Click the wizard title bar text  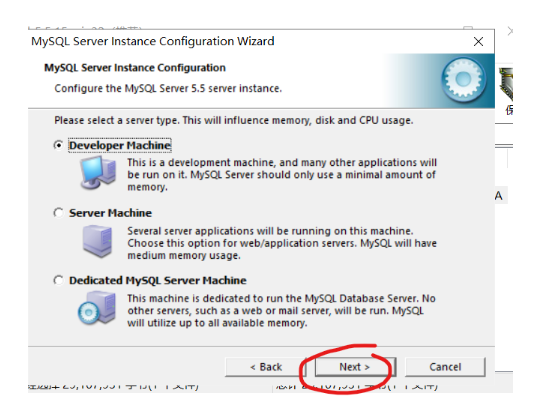point(153,41)
